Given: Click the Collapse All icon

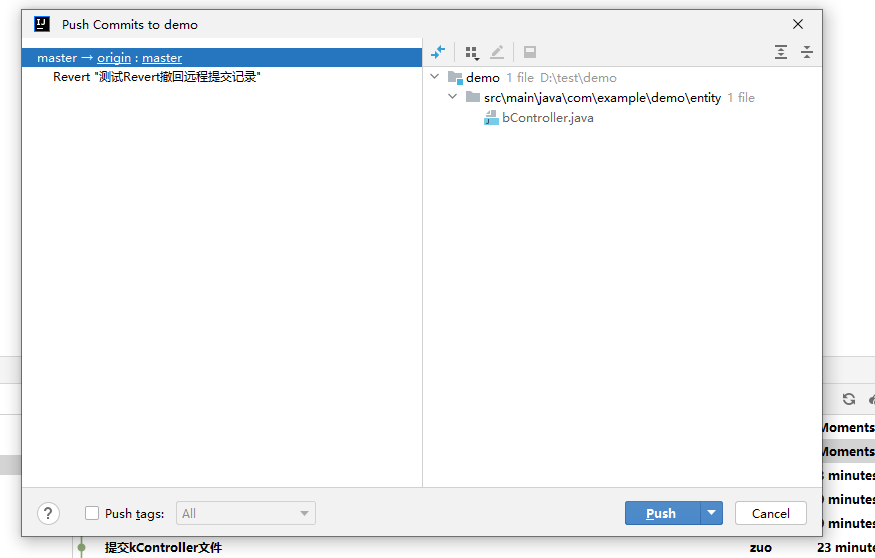Looking at the screenshot, I should [x=806, y=52].
